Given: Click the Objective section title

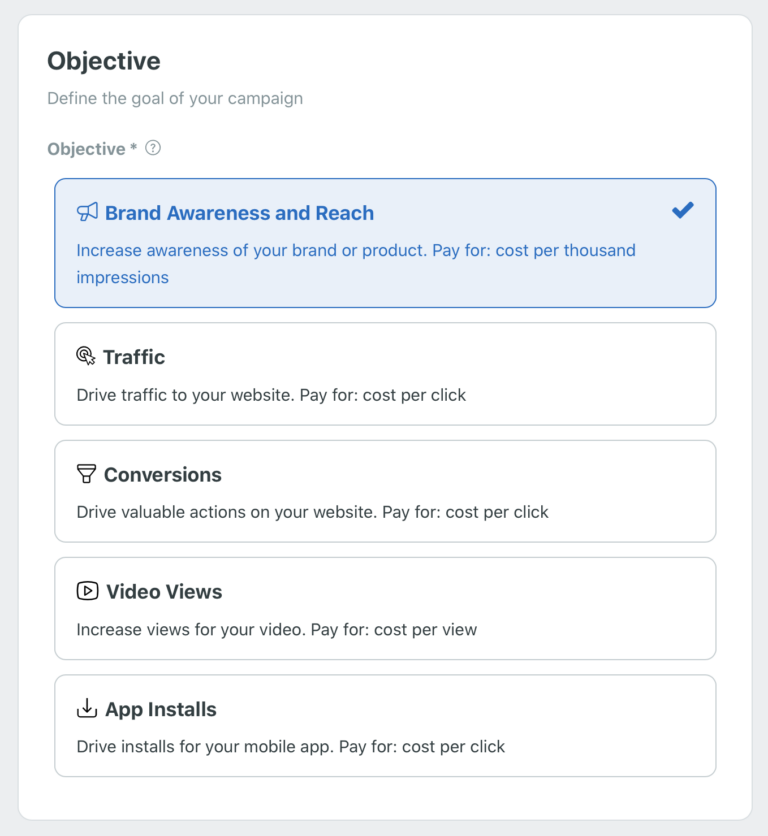Looking at the screenshot, I should point(103,61).
